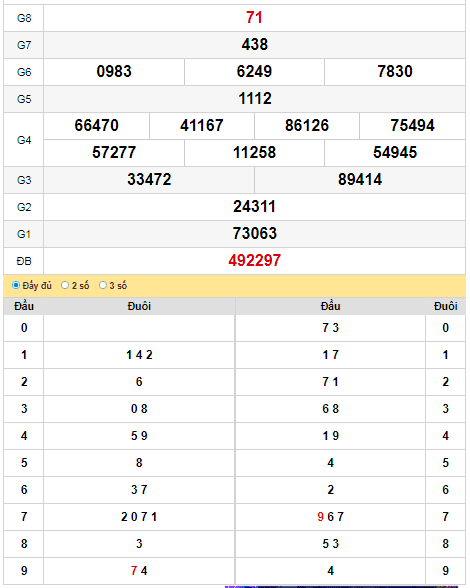470x588 pixels.
Task: Click the ĐB special prize 492297
Action: pos(255,261)
